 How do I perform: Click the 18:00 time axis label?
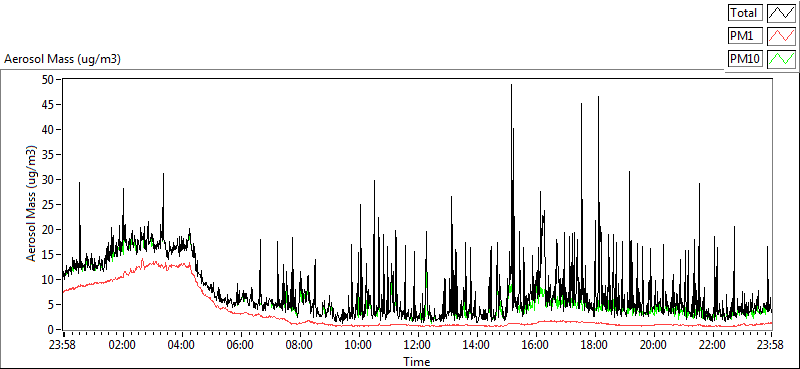(x=594, y=344)
